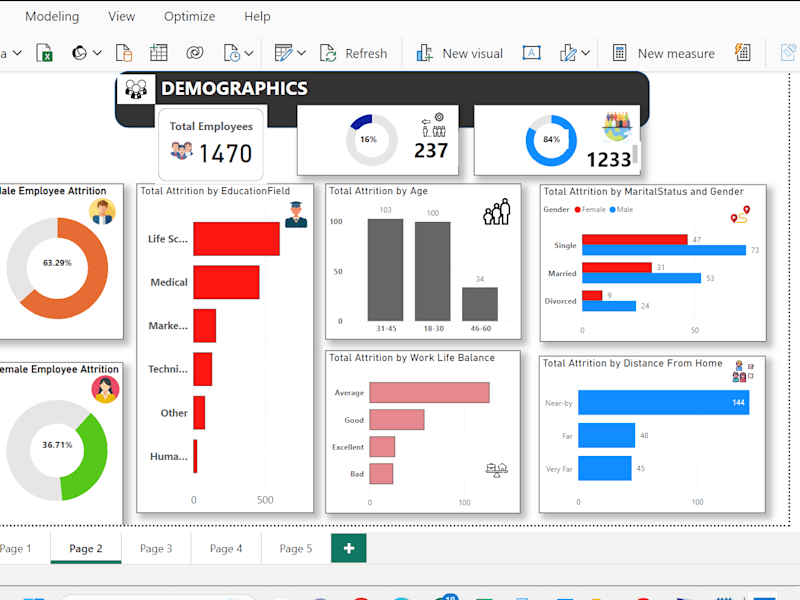Select the Marke... education bar
Image resolution: width=800 pixels, height=600 pixels.
tap(205, 326)
